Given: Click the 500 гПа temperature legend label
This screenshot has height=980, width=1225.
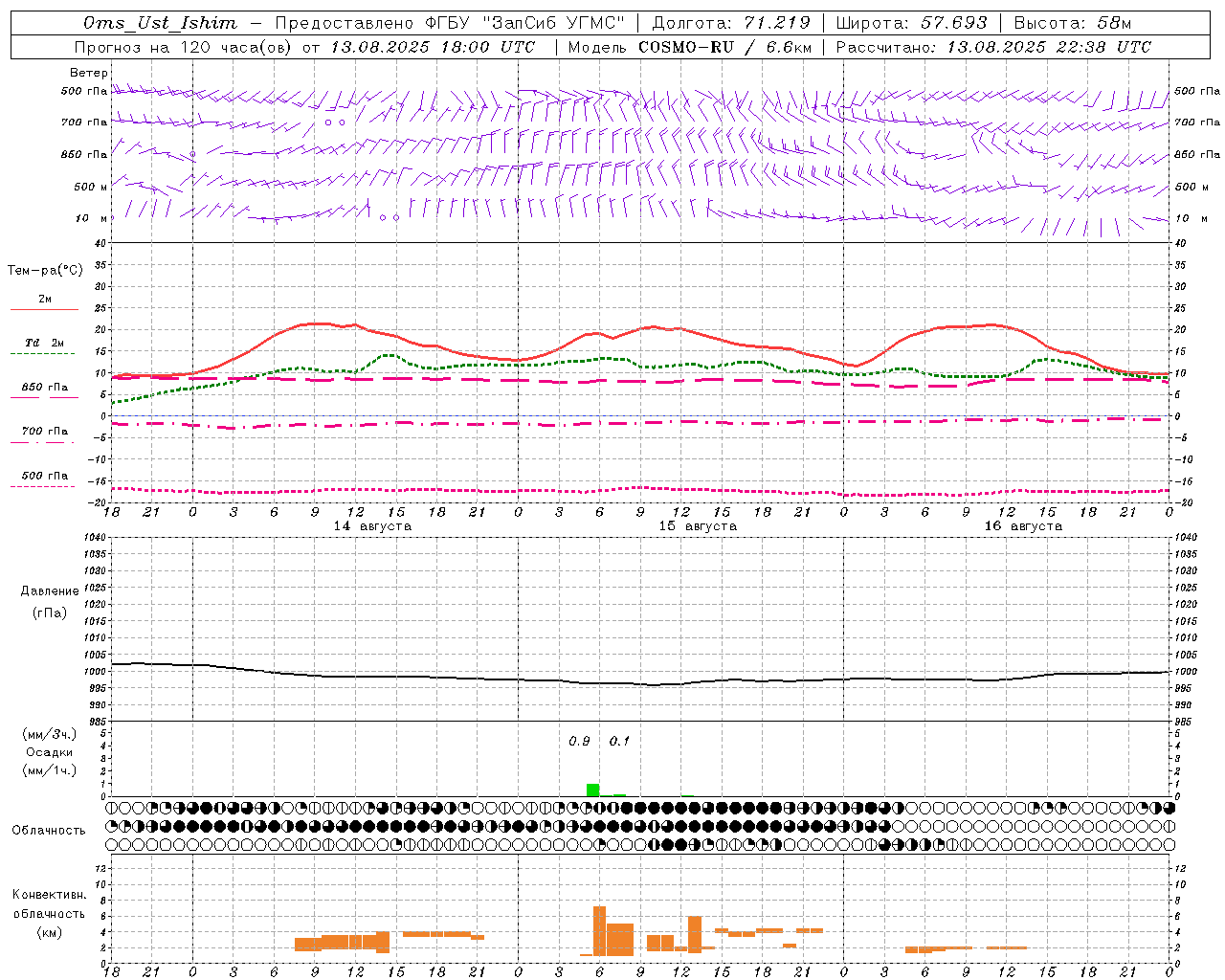Looking at the screenshot, I should 45,476.
